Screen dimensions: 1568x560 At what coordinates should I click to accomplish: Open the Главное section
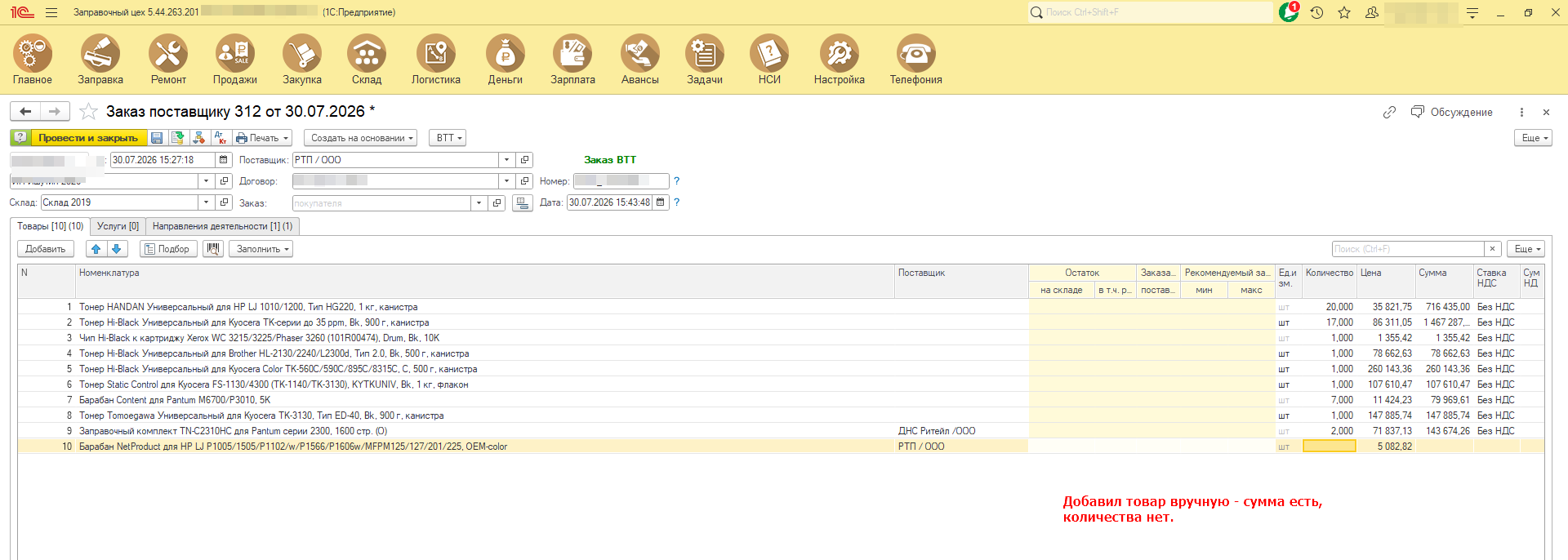click(33, 60)
